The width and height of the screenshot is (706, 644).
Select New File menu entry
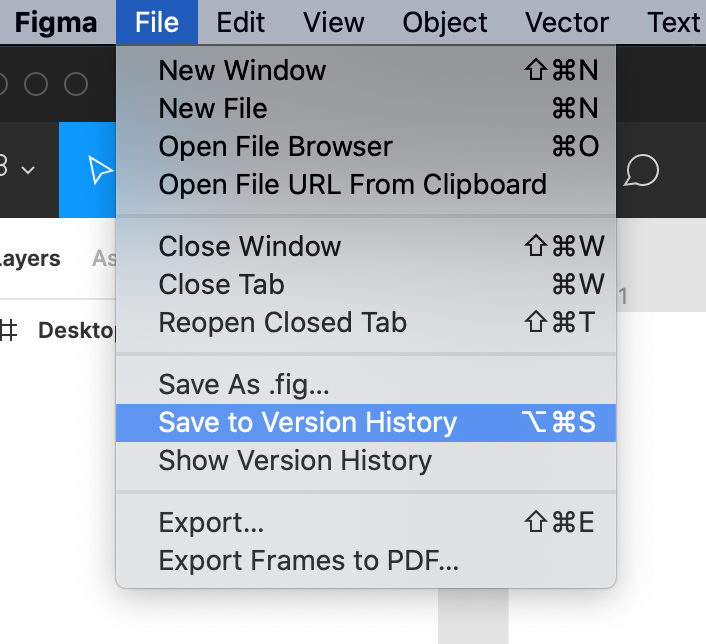[213, 108]
